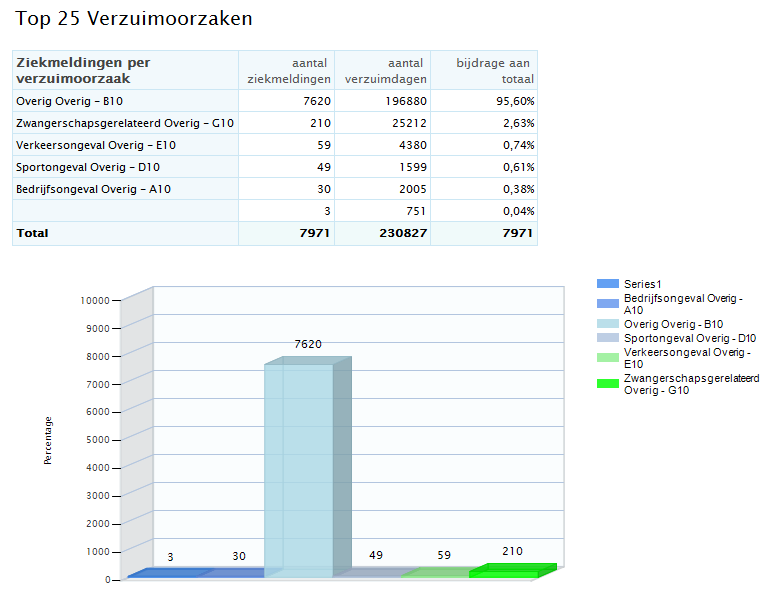Click the 'Top 25 Verzuimoorzaken' page title
Screen dimensions: 781x590
133,19
